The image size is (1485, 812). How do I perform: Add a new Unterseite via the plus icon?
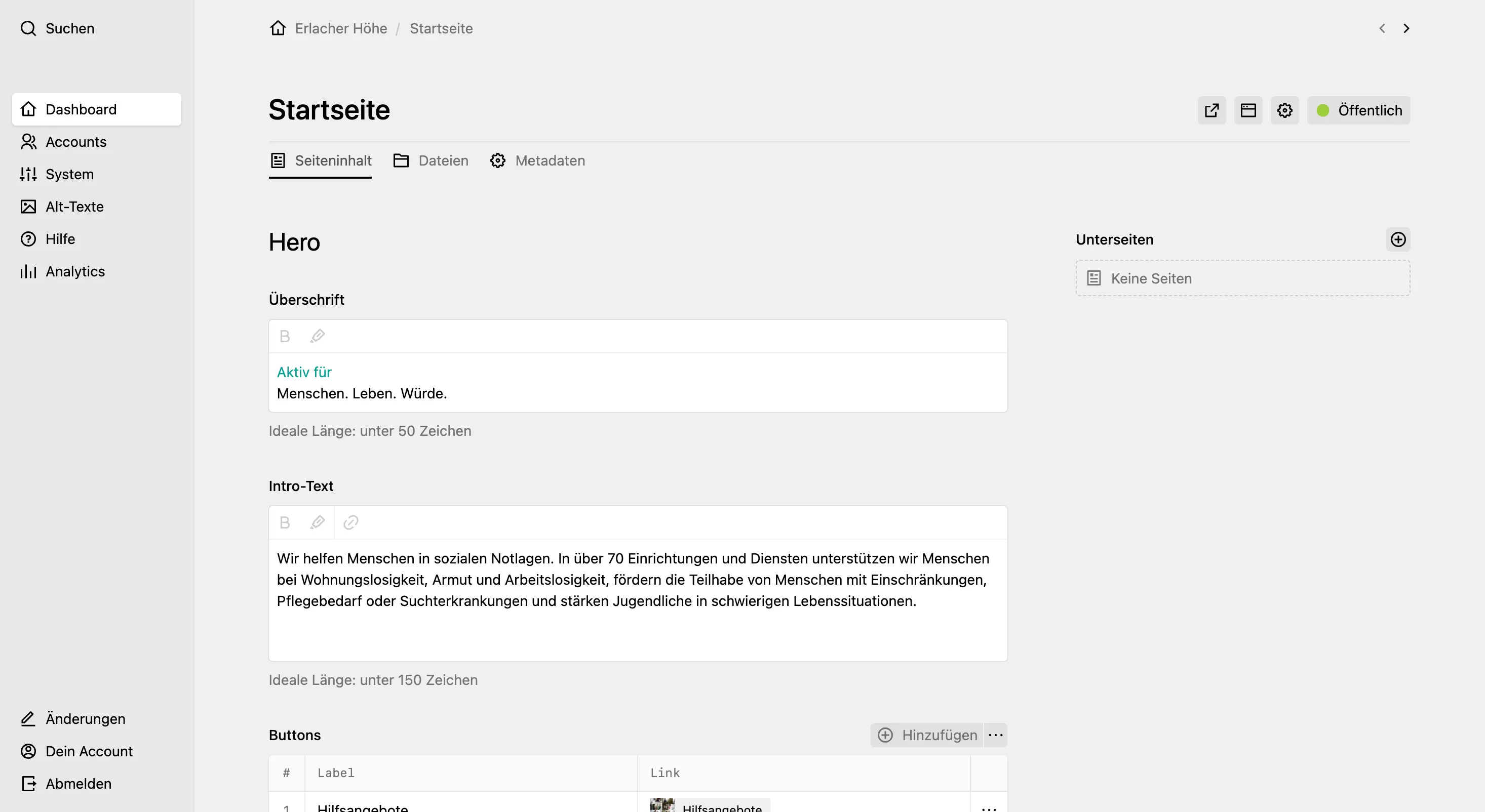(1398, 239)
